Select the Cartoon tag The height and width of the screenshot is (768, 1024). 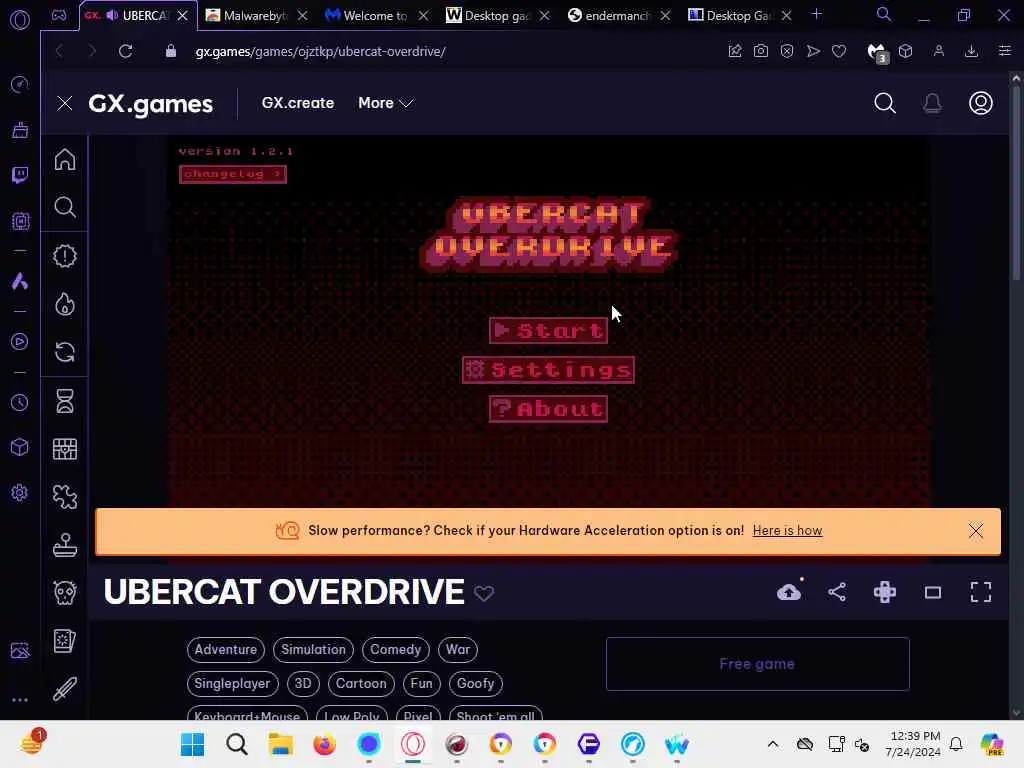pos(361,683)
